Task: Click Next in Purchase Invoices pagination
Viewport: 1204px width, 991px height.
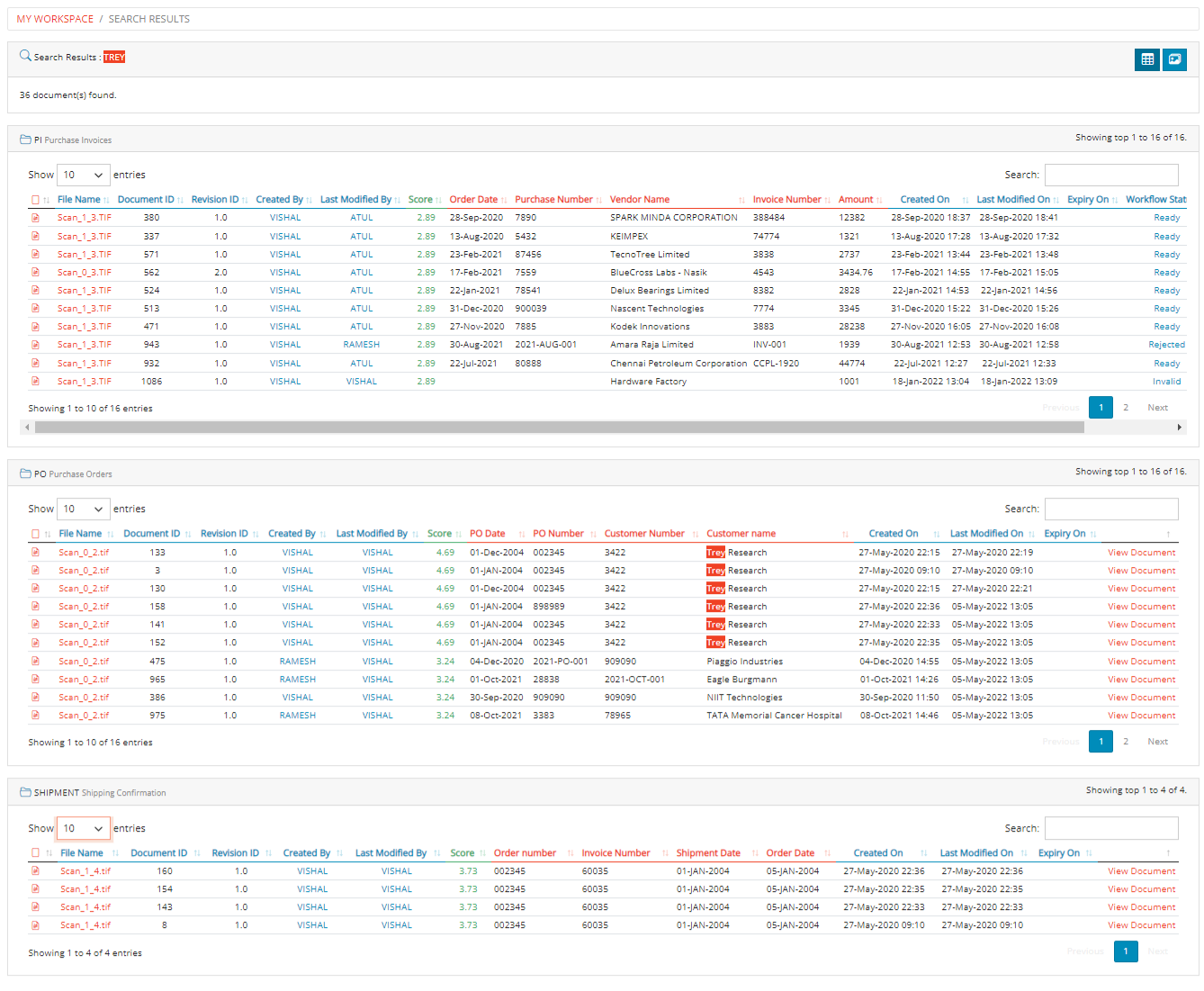Action: [1157, 408]
